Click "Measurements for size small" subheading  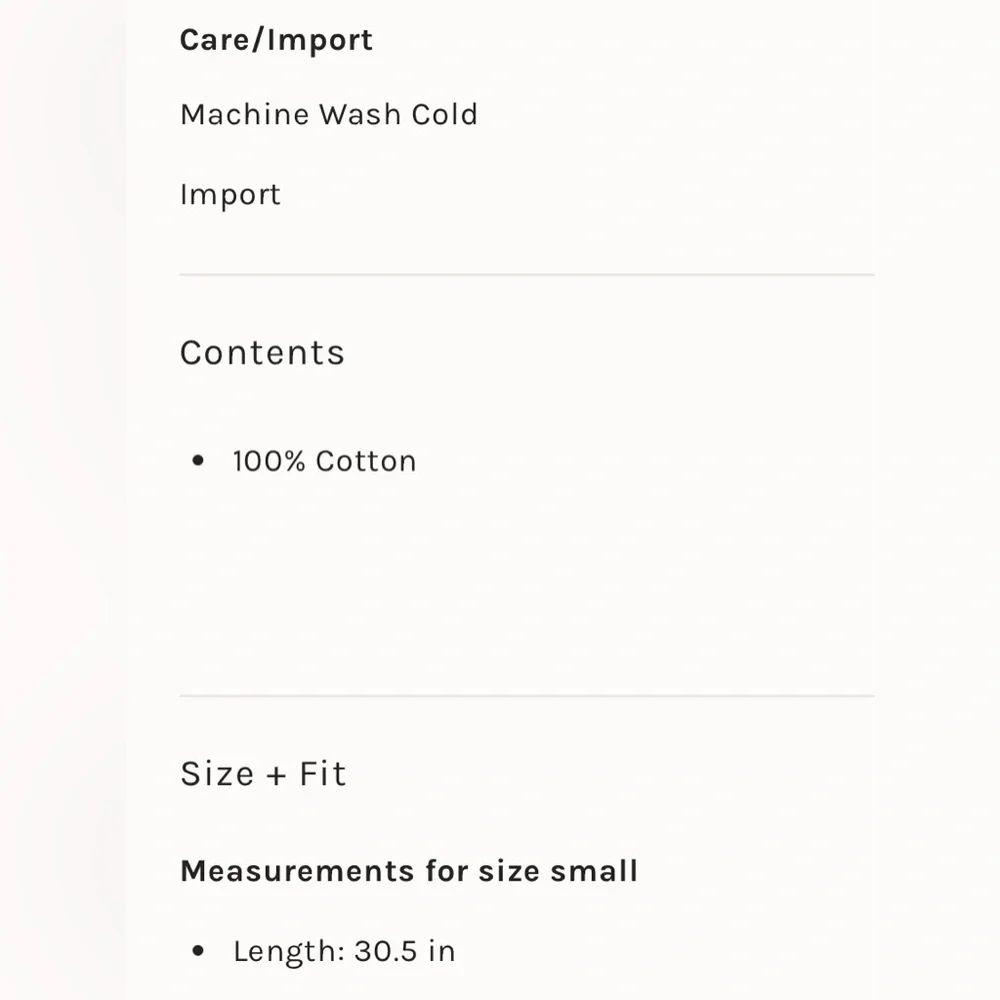pos(408,871)
